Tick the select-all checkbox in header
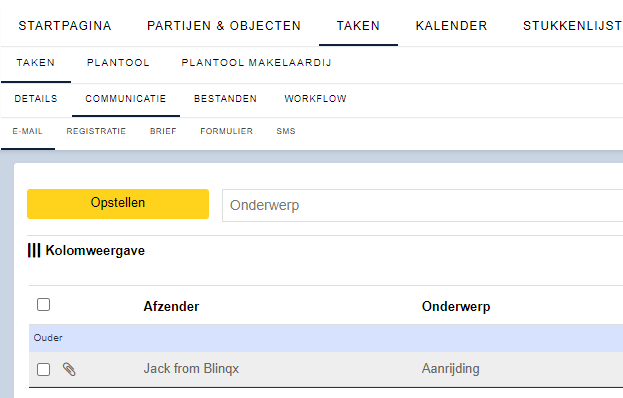 coord(44,305)
